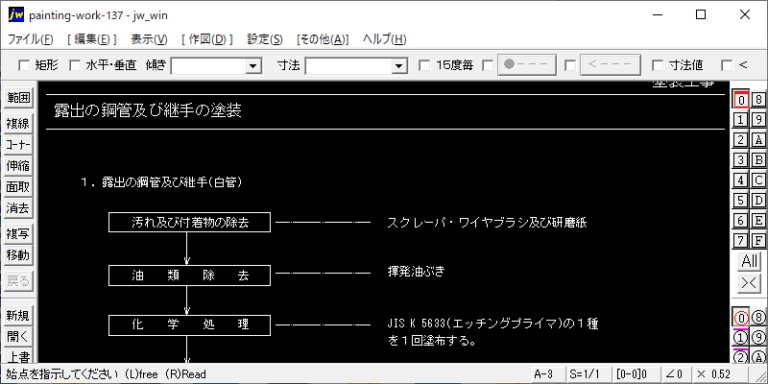The height and width of the screenshot is (384, 768).
Task: Click the 新規 new file button
Action: click(x=18, y=316)
